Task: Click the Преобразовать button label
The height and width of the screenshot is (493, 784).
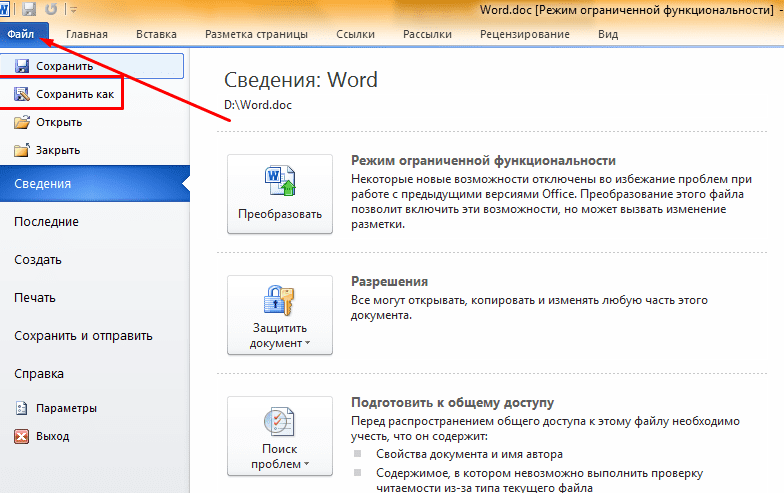Action: point(280,214)
